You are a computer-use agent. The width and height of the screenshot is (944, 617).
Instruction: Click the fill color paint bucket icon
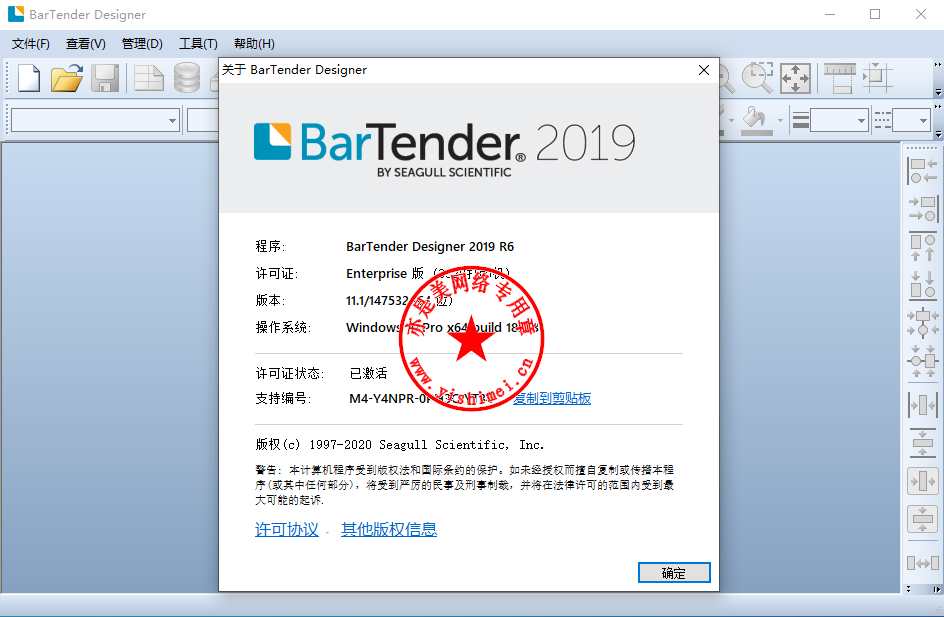(x=756, y=120)
